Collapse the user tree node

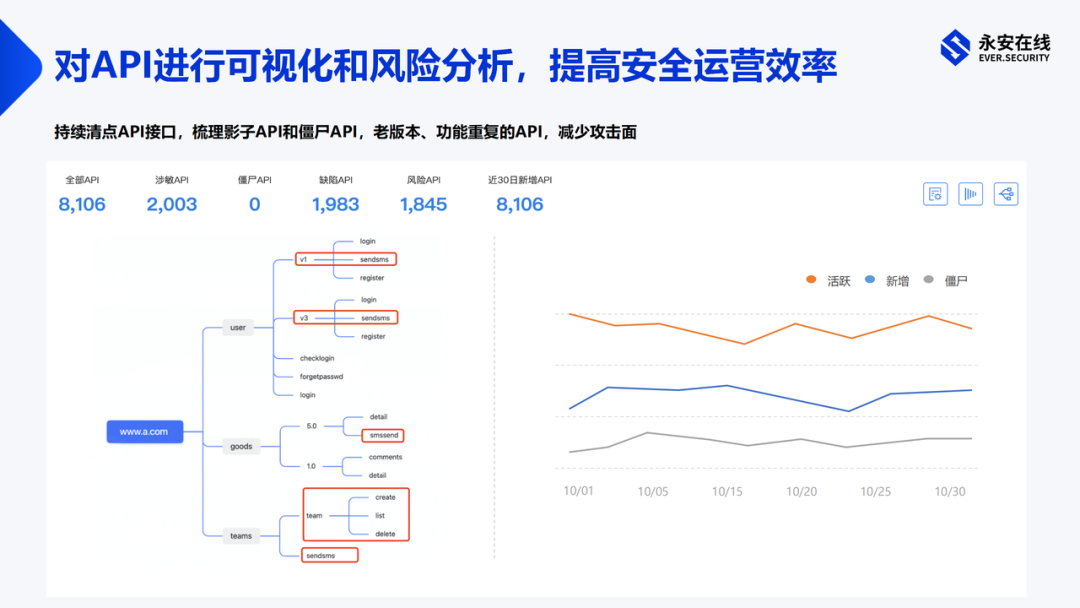[238, 328]
